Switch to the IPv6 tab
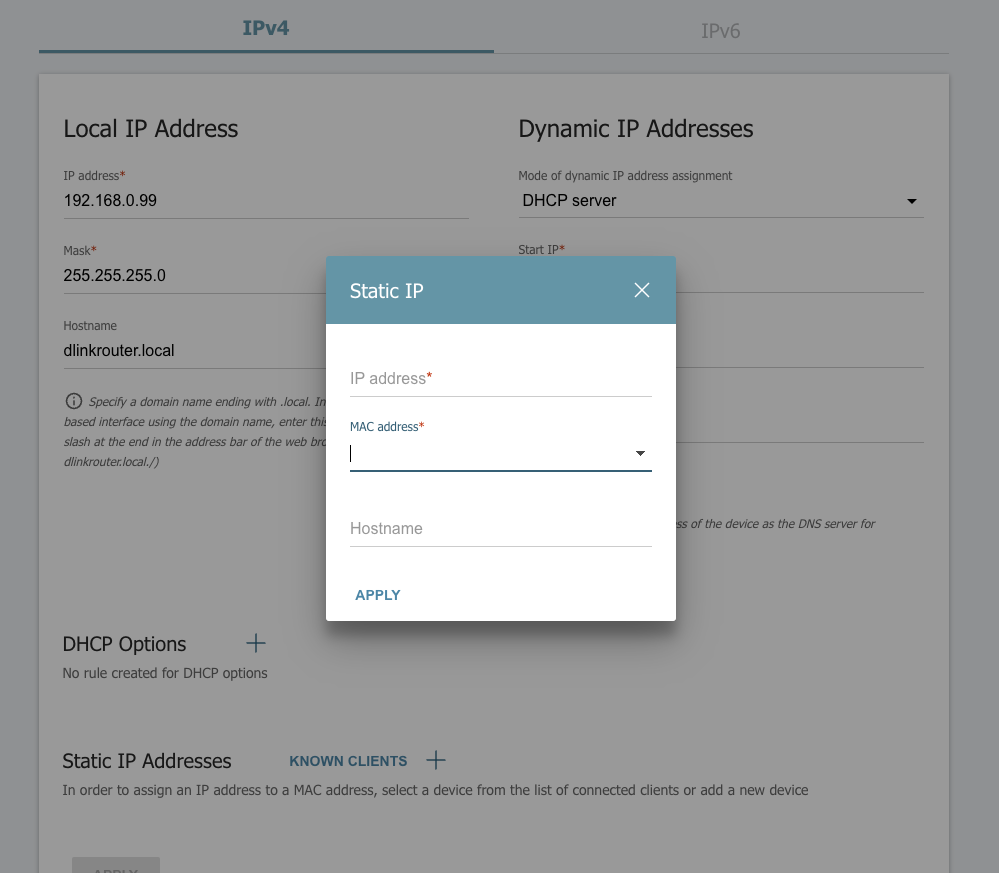Screen dimensions: 999x873 coord(720,31)
